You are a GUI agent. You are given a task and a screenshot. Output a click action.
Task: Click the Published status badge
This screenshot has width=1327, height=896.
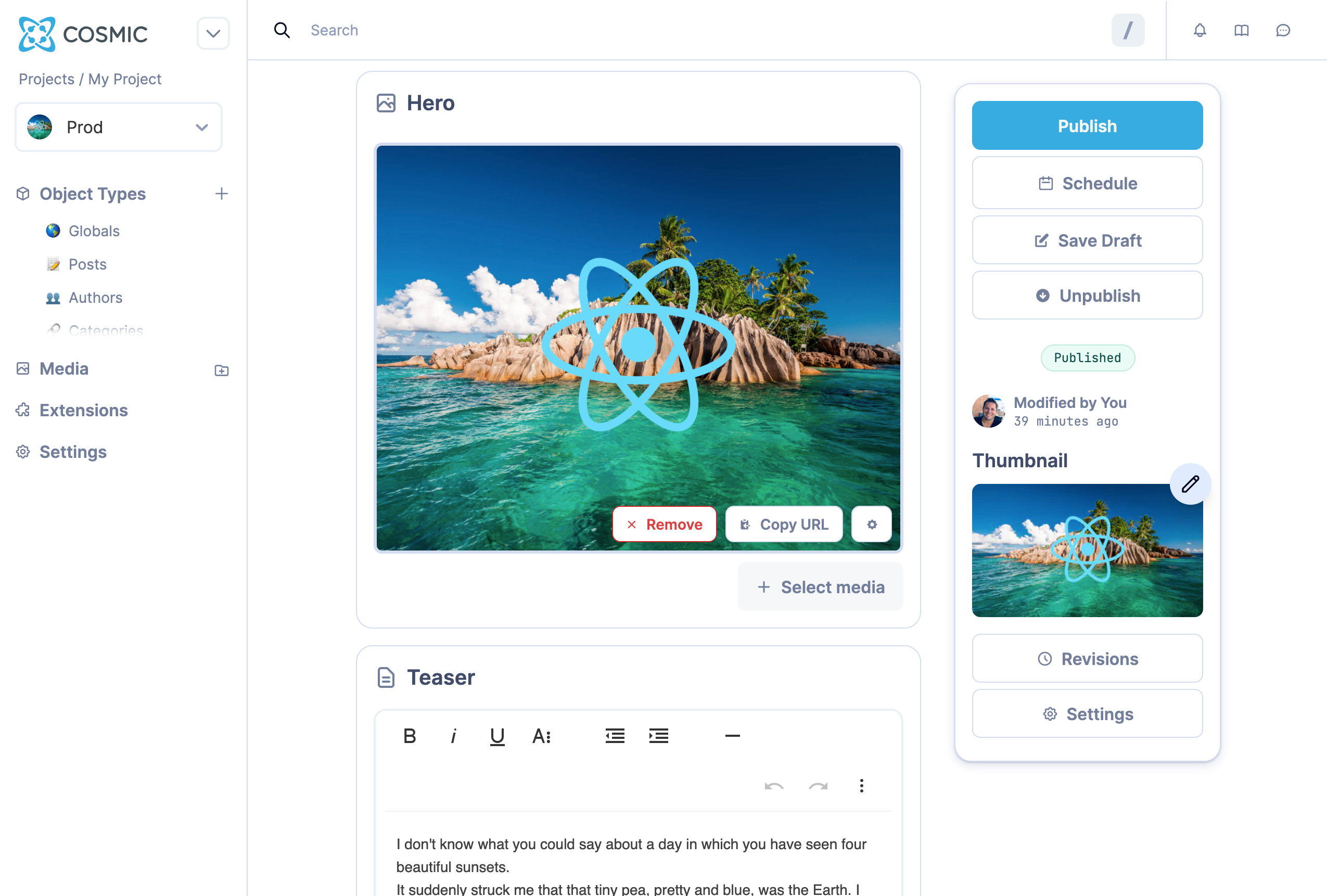[x=1087, y=358]
